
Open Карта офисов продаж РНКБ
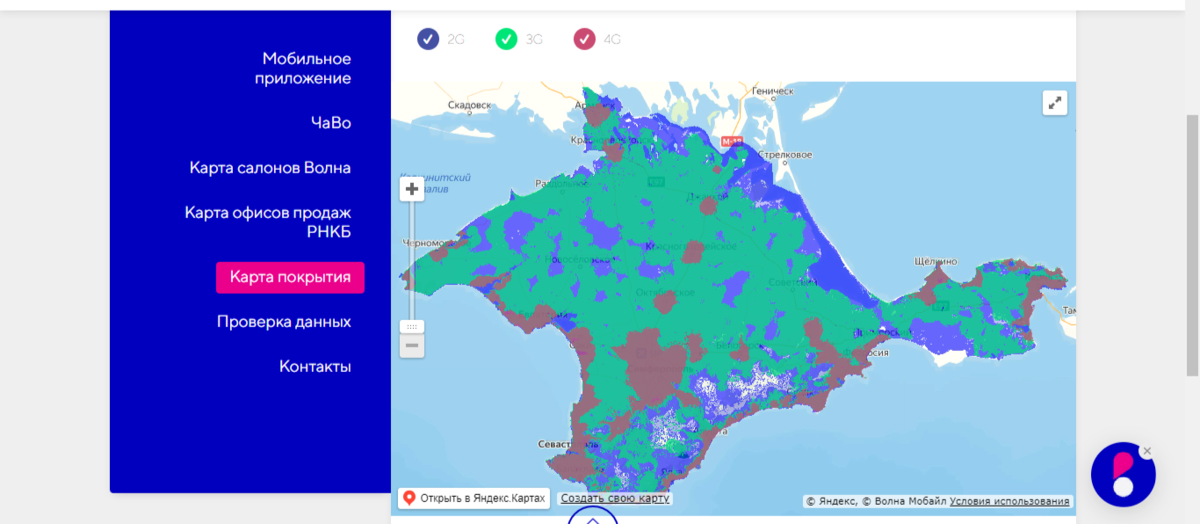(x=268, y=222)
